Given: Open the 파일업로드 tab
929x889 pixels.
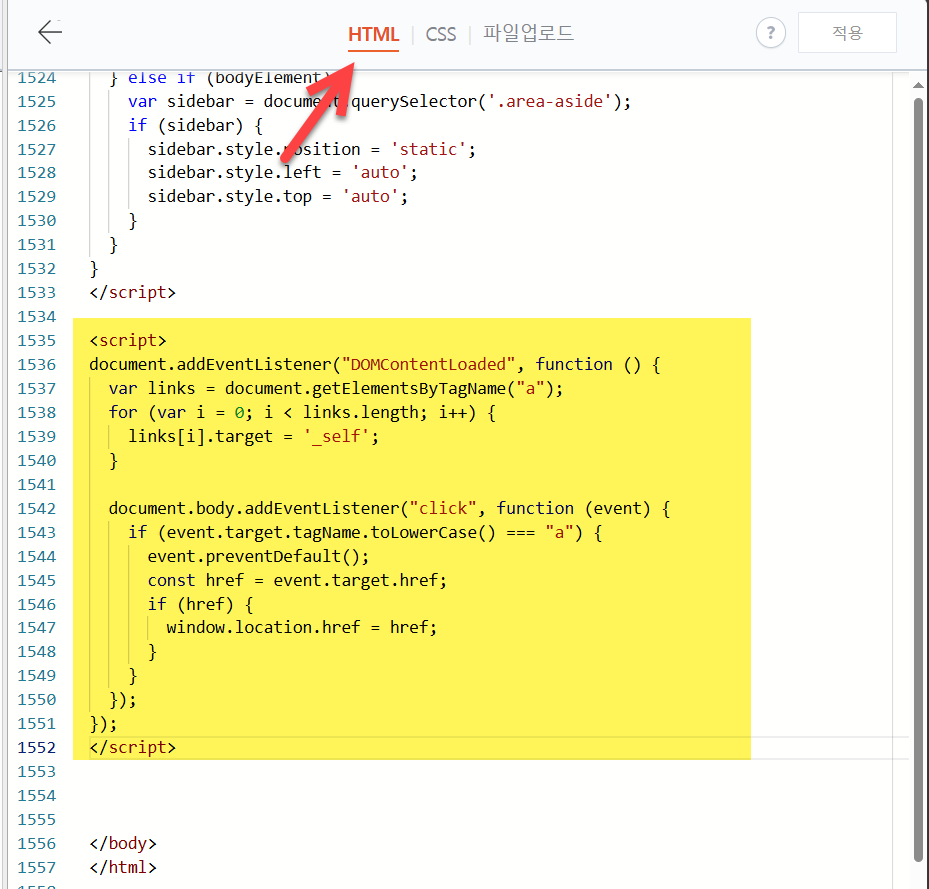Looking at the screenshot, I should click(x=528, y=33).
